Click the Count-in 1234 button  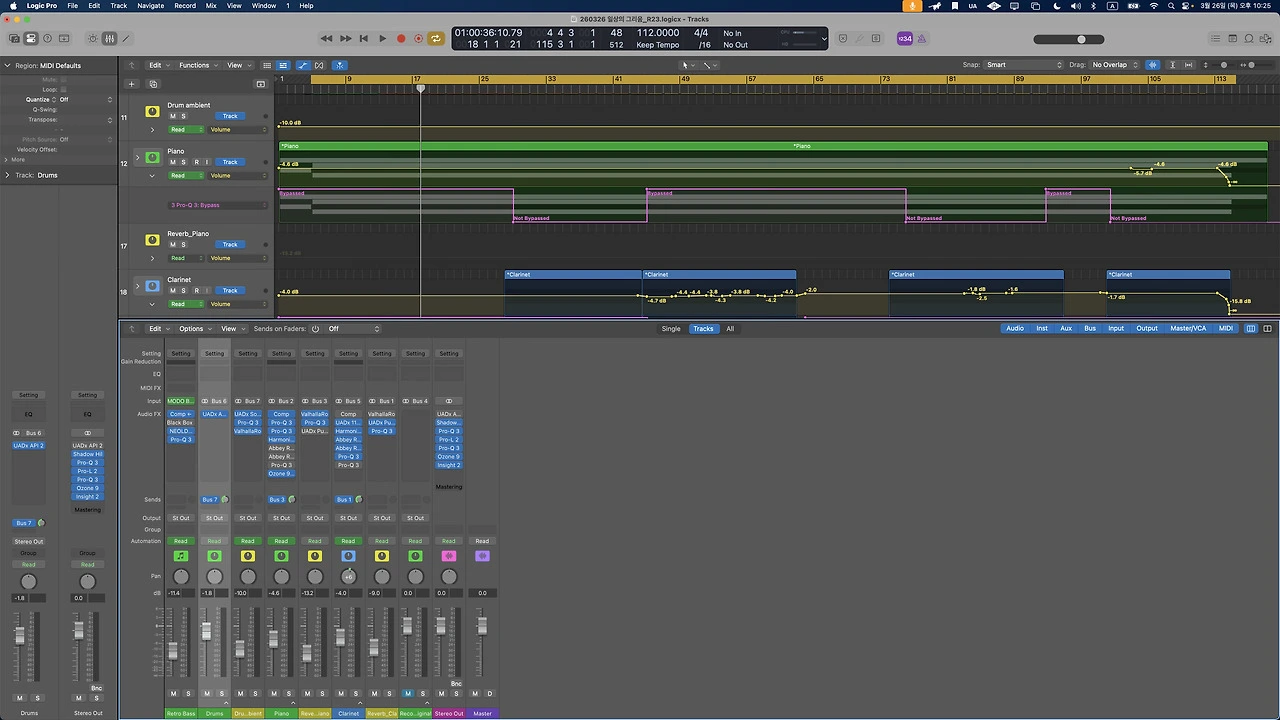pyautogui.click(x=904, y=39)
